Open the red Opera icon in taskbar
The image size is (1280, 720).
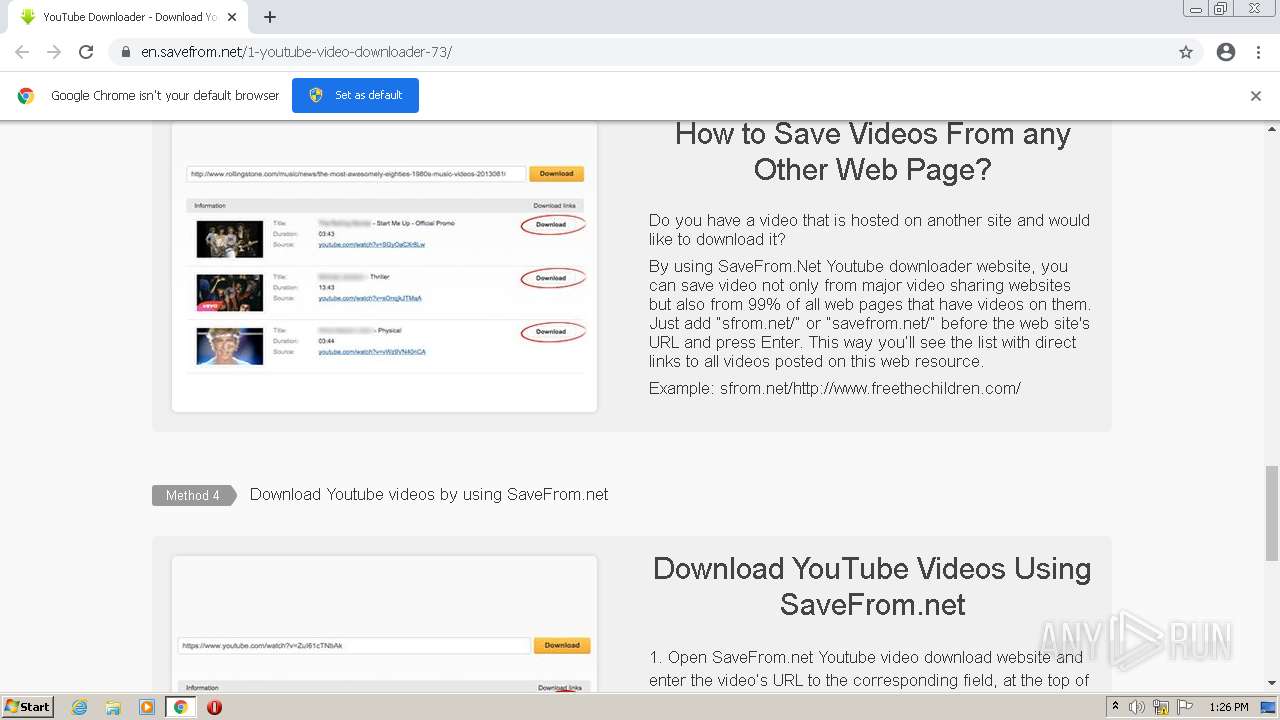click(214, 707)
